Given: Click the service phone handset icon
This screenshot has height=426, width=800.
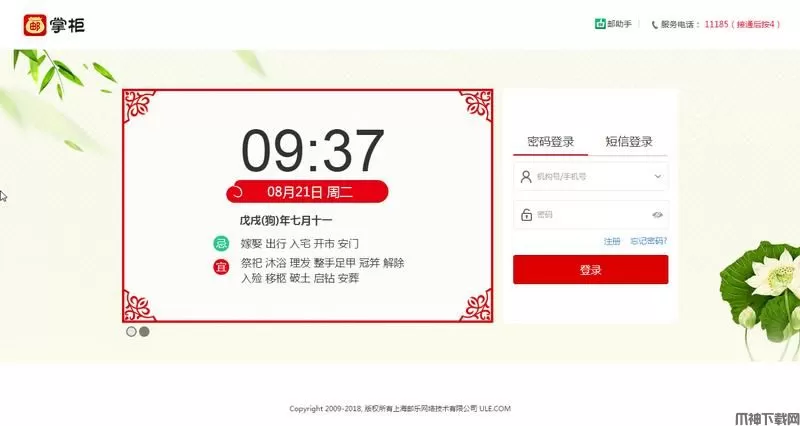Looking at the screenshot, I should coord(655,24).
